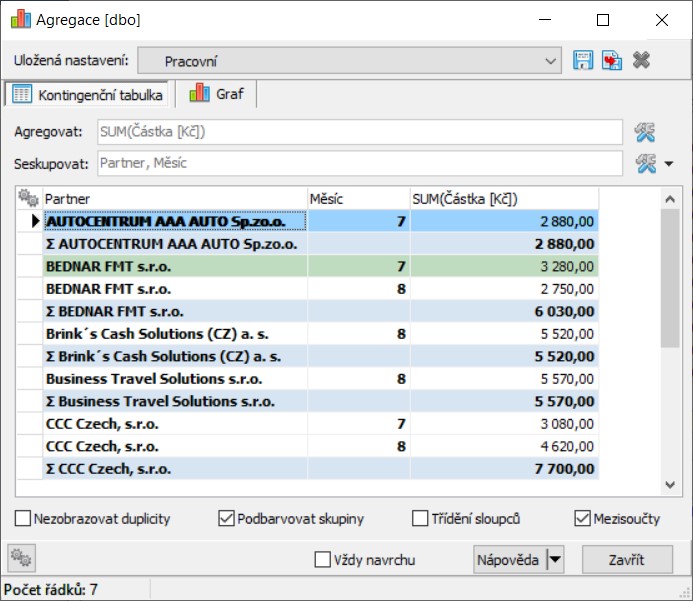693x601 pixels.
Task: Enable the Vždy navrchu checkbox
Action: (322, 559)
